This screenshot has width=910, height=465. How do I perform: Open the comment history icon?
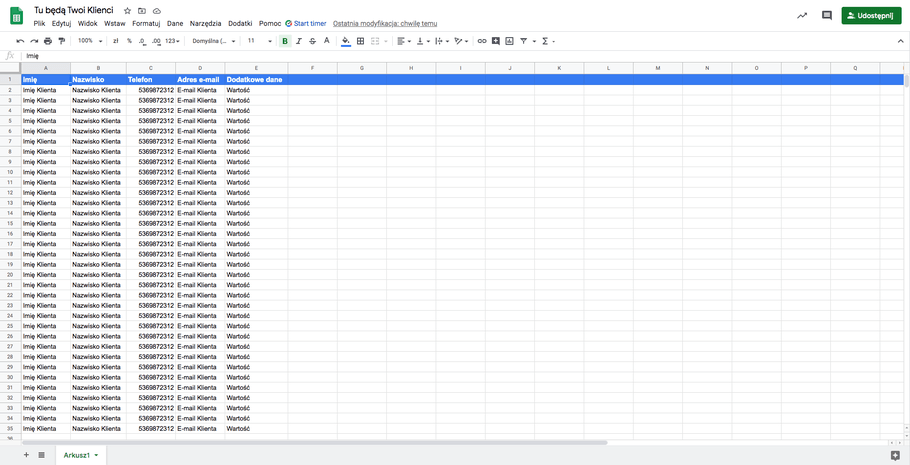coord(826,16)
